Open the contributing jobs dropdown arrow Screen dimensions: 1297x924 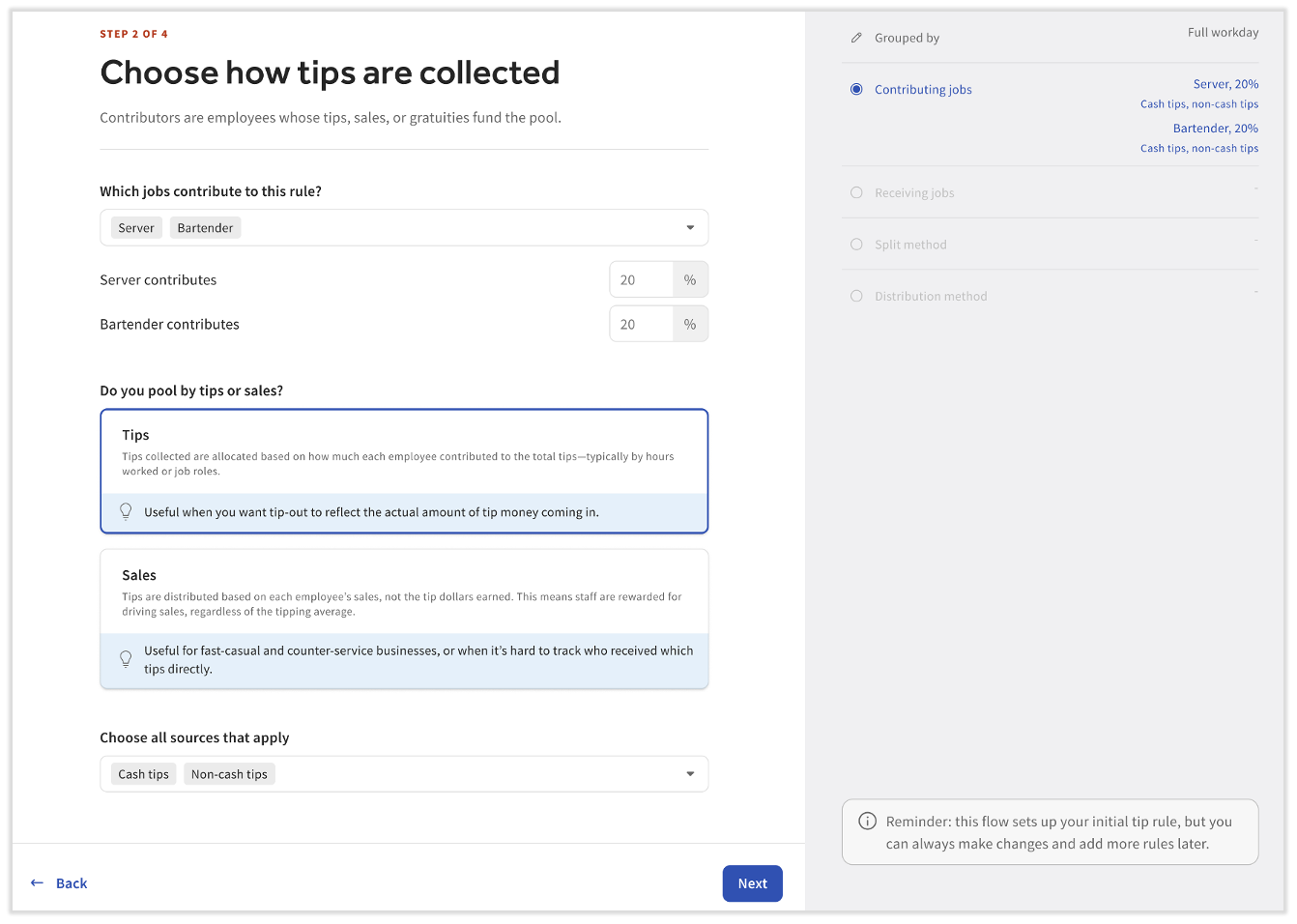690,228
